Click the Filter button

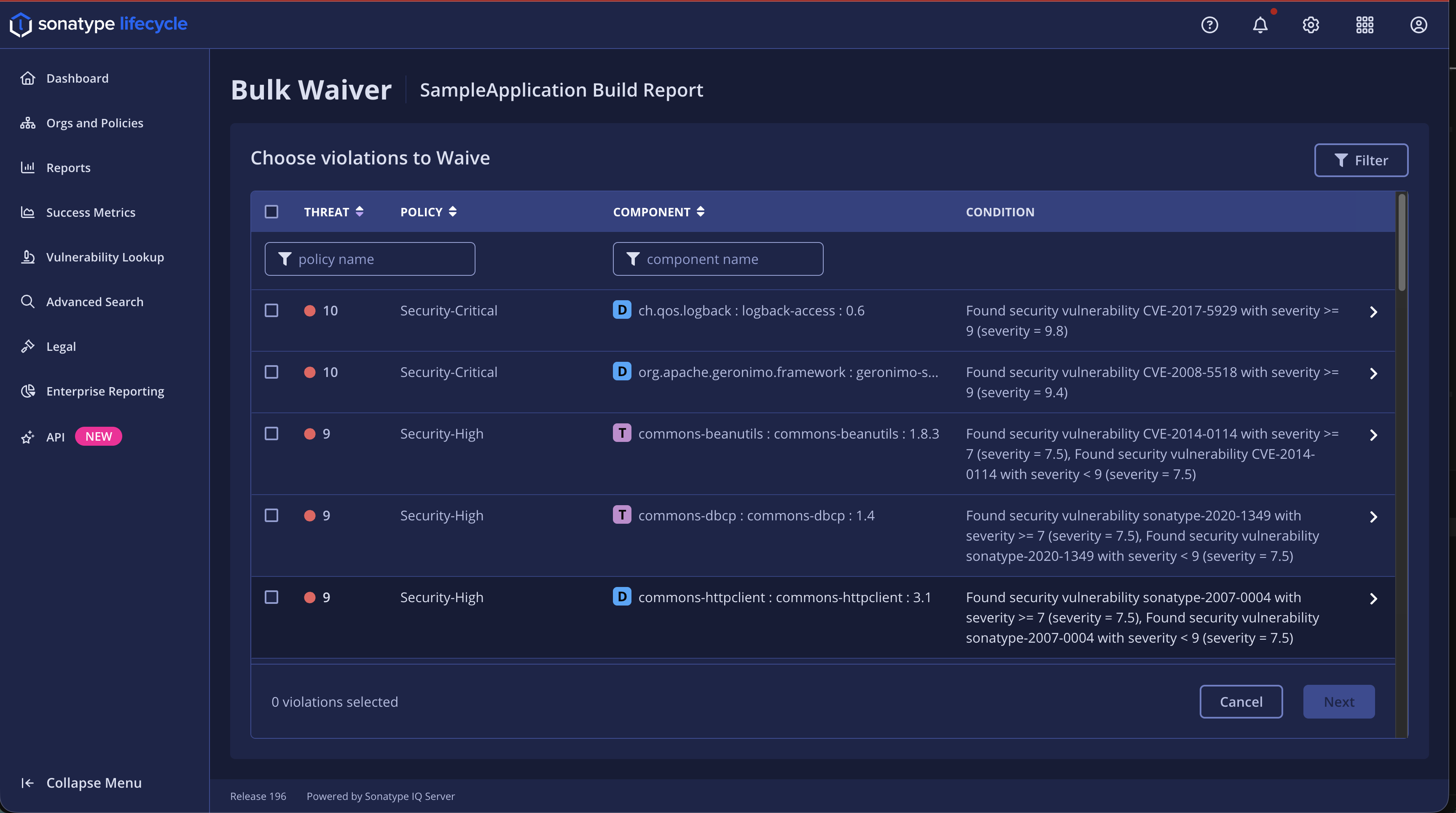click(1360, 160)
